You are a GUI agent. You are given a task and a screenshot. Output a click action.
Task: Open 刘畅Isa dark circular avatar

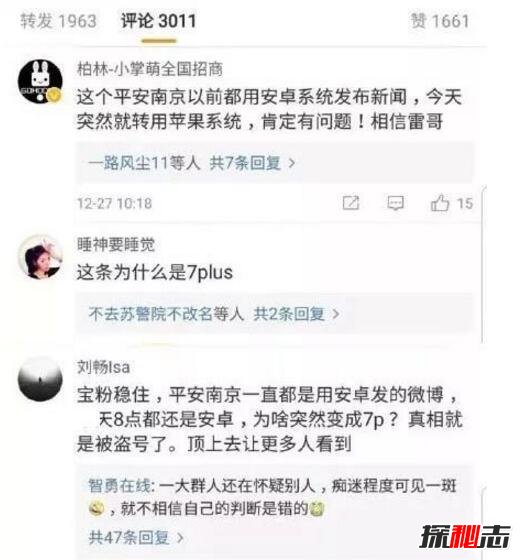click(x=40, y=379)
